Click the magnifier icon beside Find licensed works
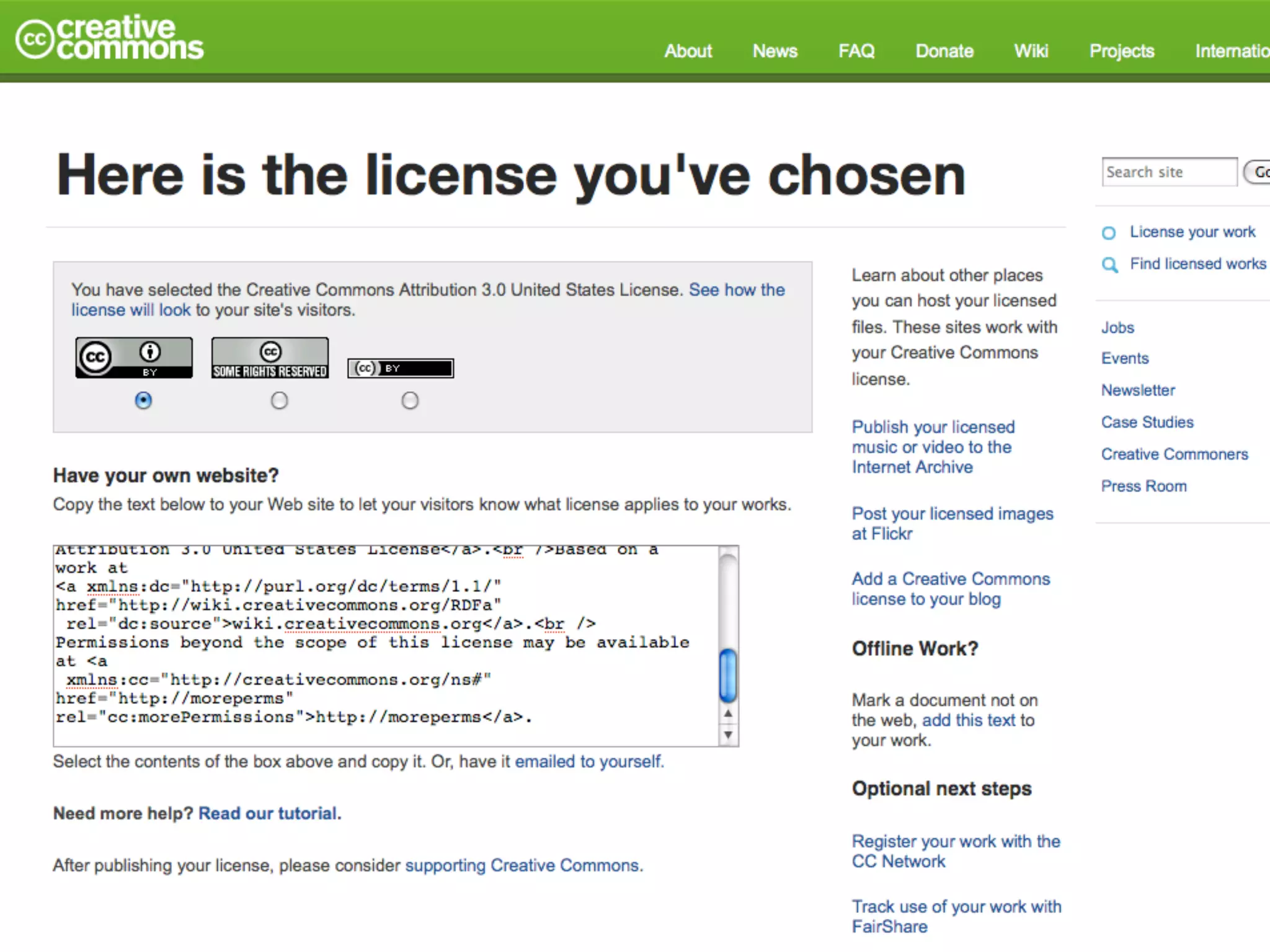Viewport: 1270px width, 952px height. coord(1109,265)
